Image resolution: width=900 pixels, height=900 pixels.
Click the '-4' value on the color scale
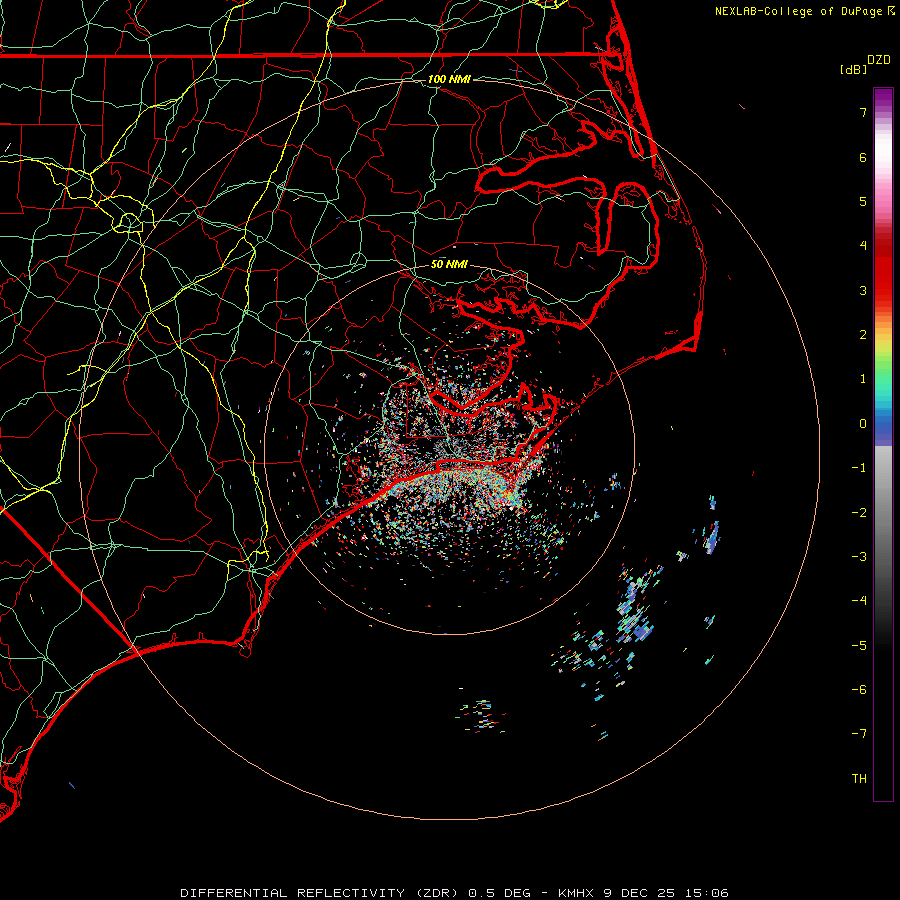(x=859, y=601)
